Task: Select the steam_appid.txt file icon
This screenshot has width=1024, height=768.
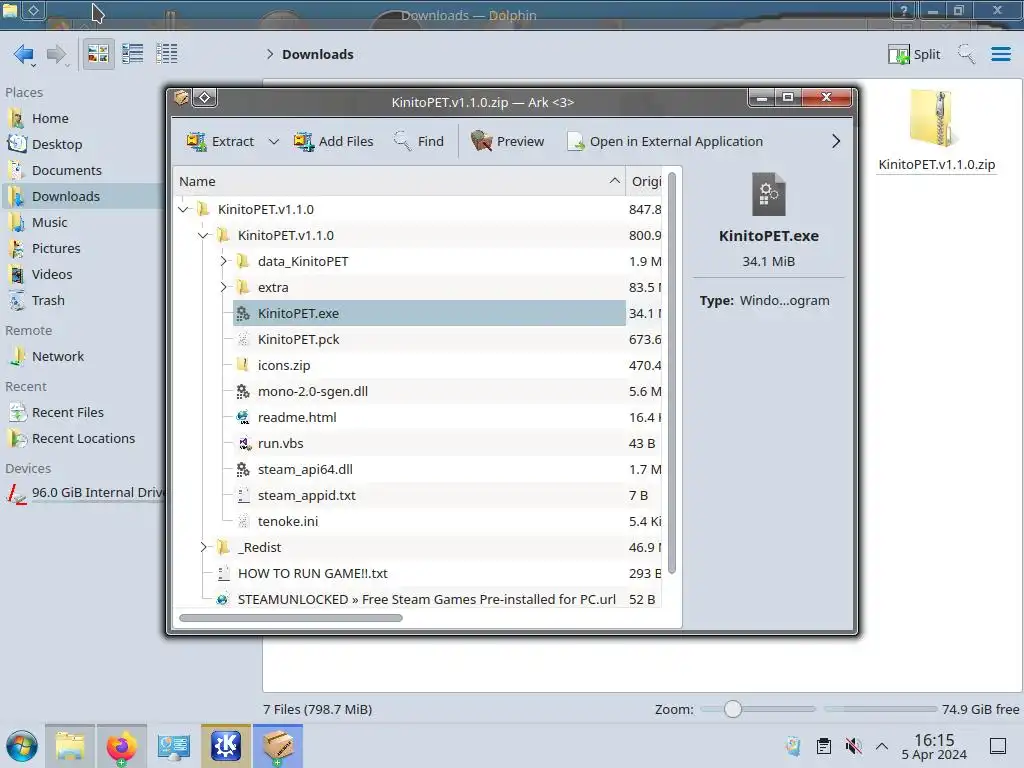Action: 243,496
